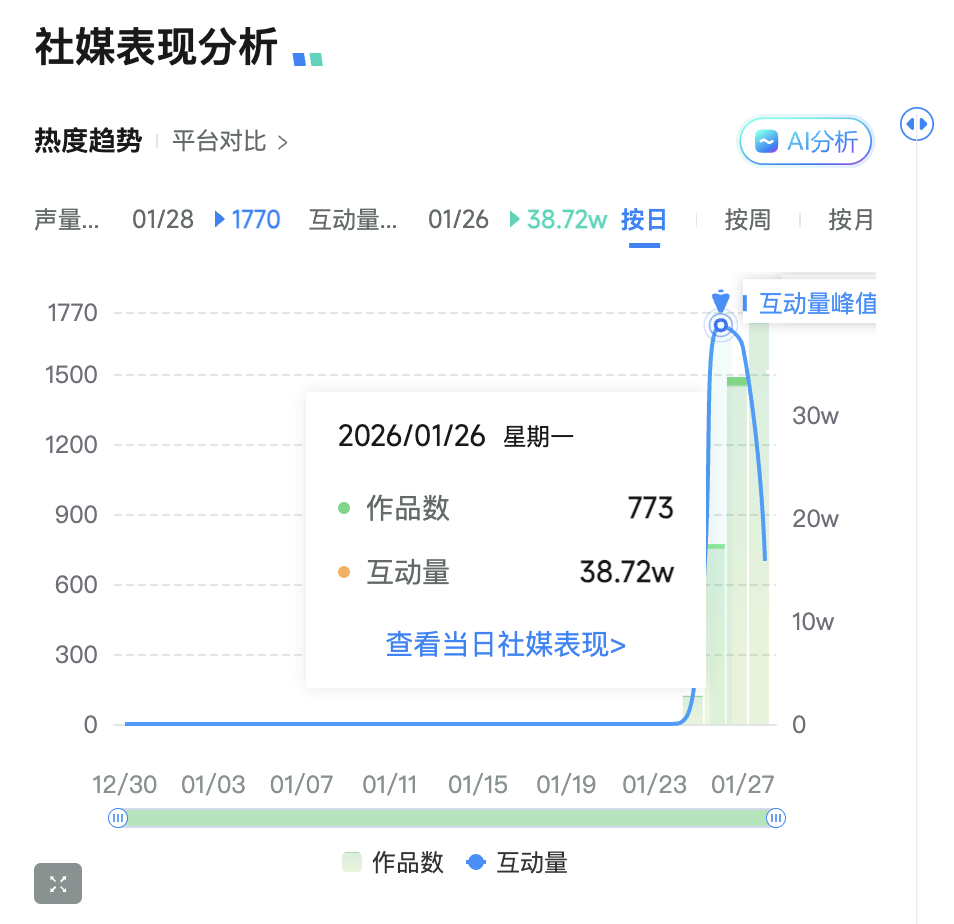Click the green 作品数 legend color swatch
Screen dimensions: 954x924
[351, 862]
